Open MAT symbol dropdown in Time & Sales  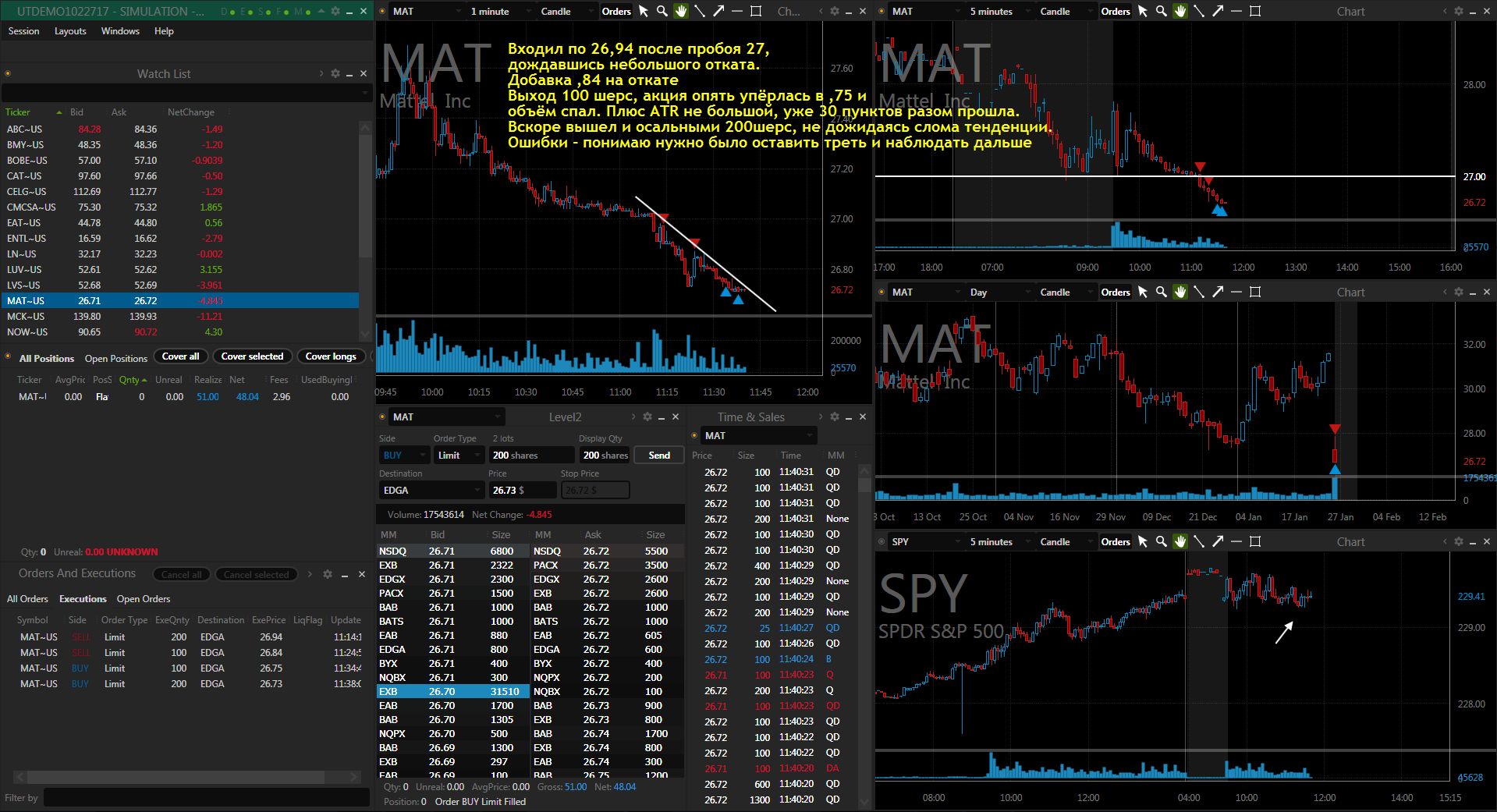[x=758, y=435]
